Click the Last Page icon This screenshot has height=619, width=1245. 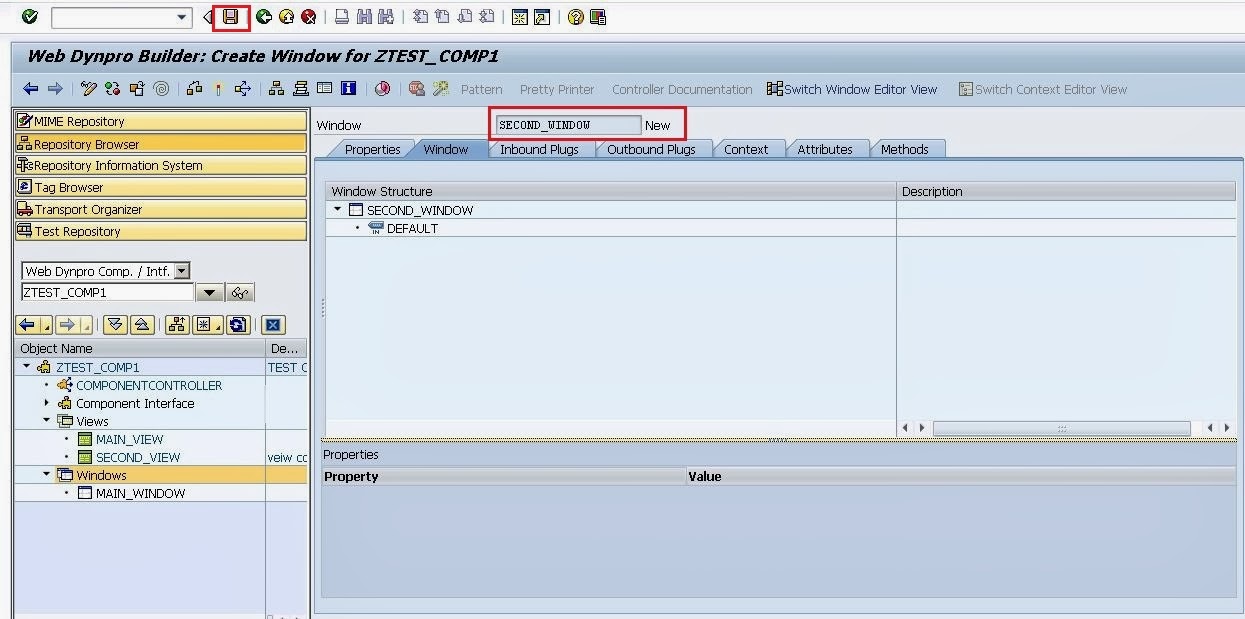487,17
